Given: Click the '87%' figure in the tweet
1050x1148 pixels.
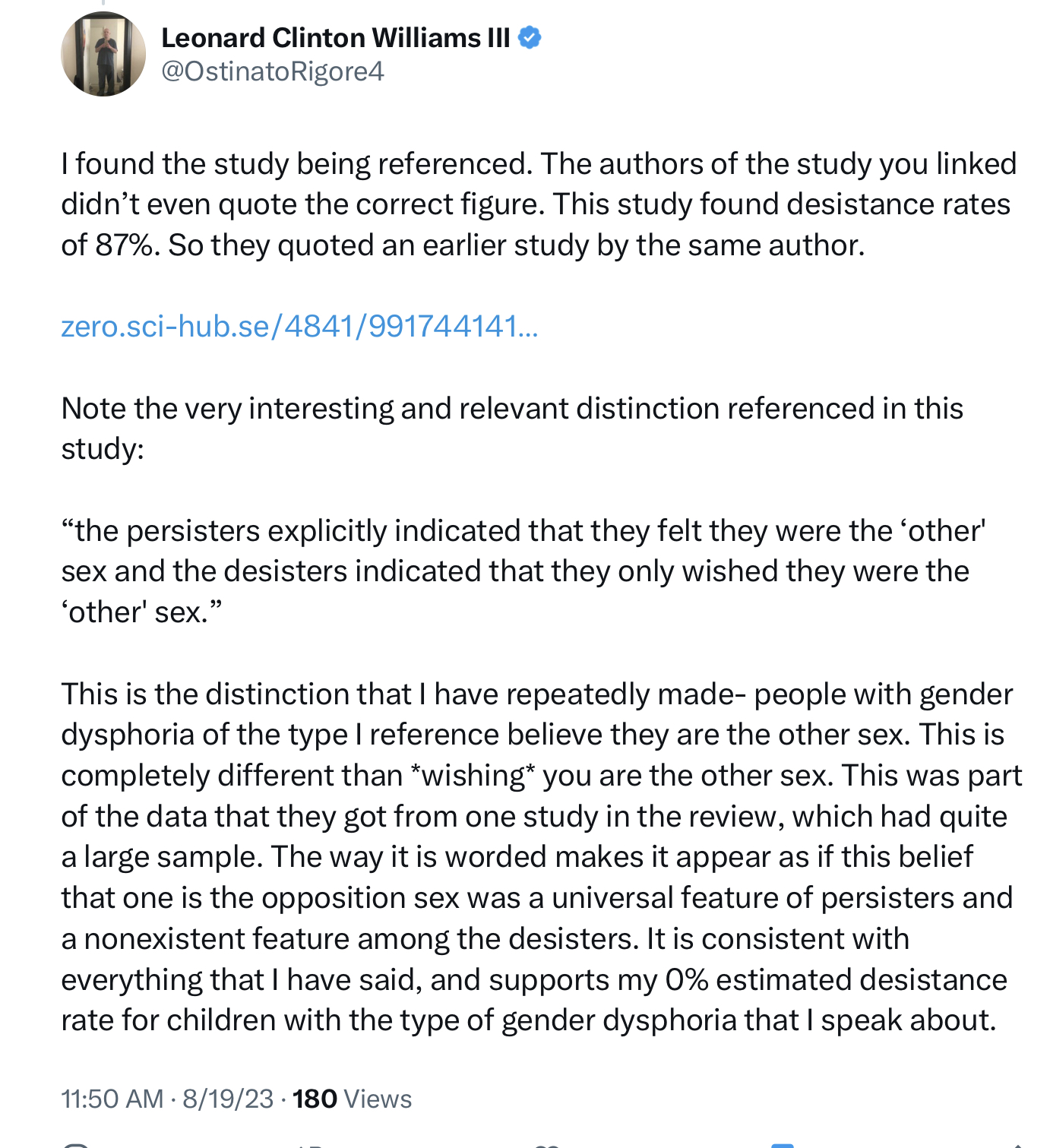Looking at the screenshot, I should [x=125, y=245].
